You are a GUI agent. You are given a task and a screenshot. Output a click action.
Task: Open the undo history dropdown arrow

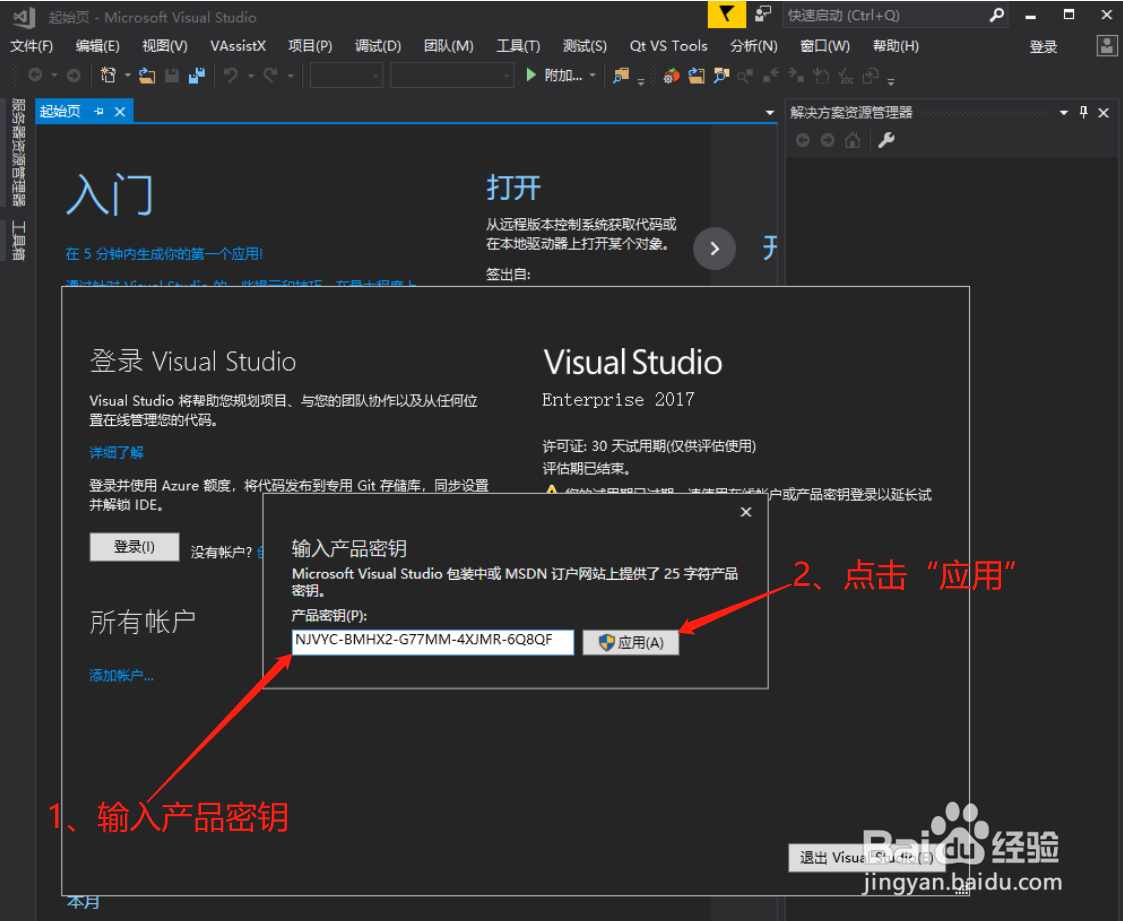[x=251, y=75]
